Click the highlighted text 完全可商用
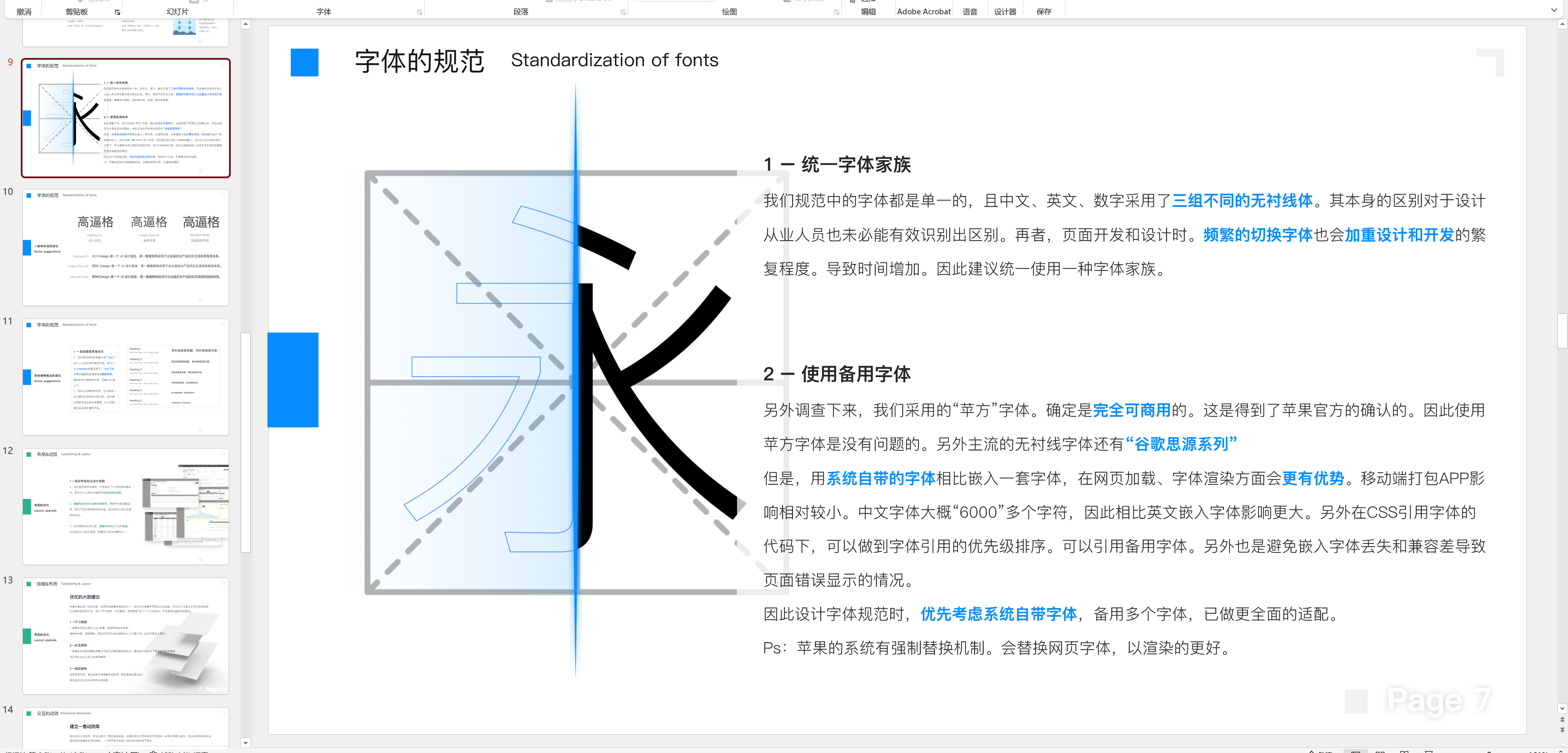1568x753 pixels. [1131, 410]
